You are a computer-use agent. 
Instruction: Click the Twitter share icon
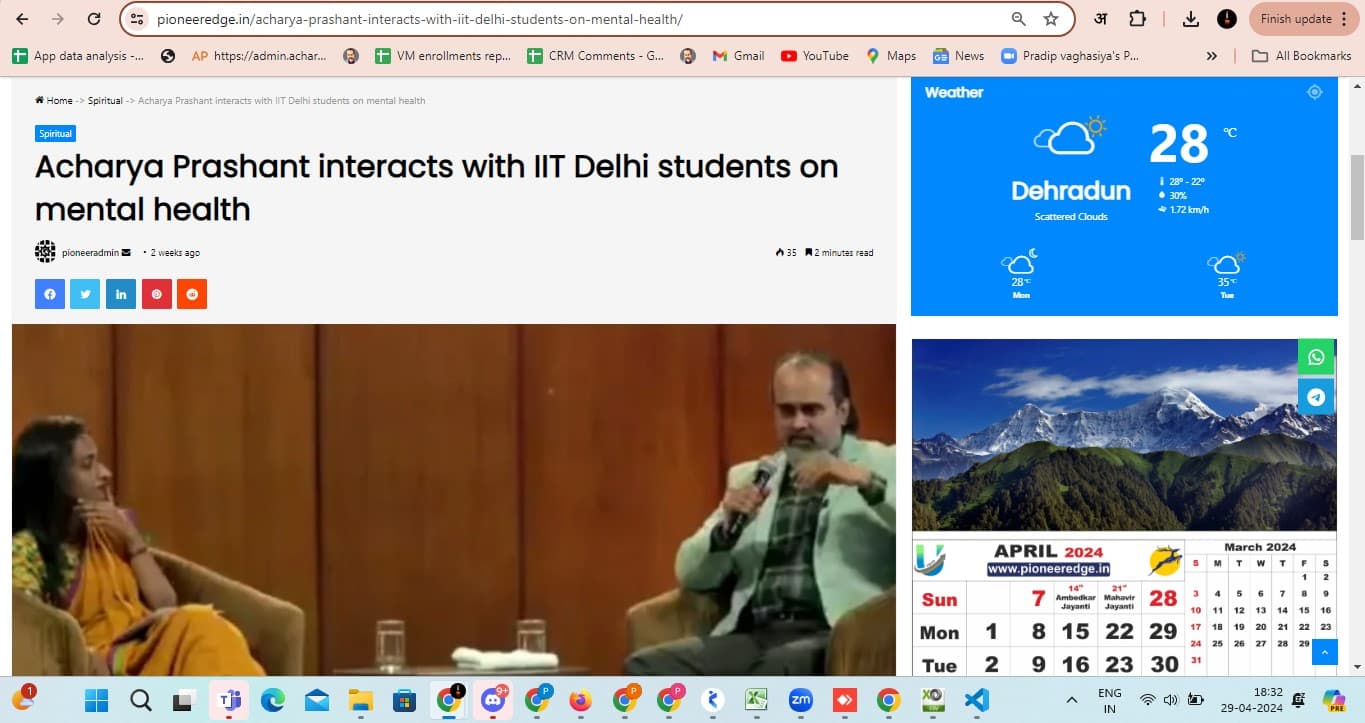[85, 294]
